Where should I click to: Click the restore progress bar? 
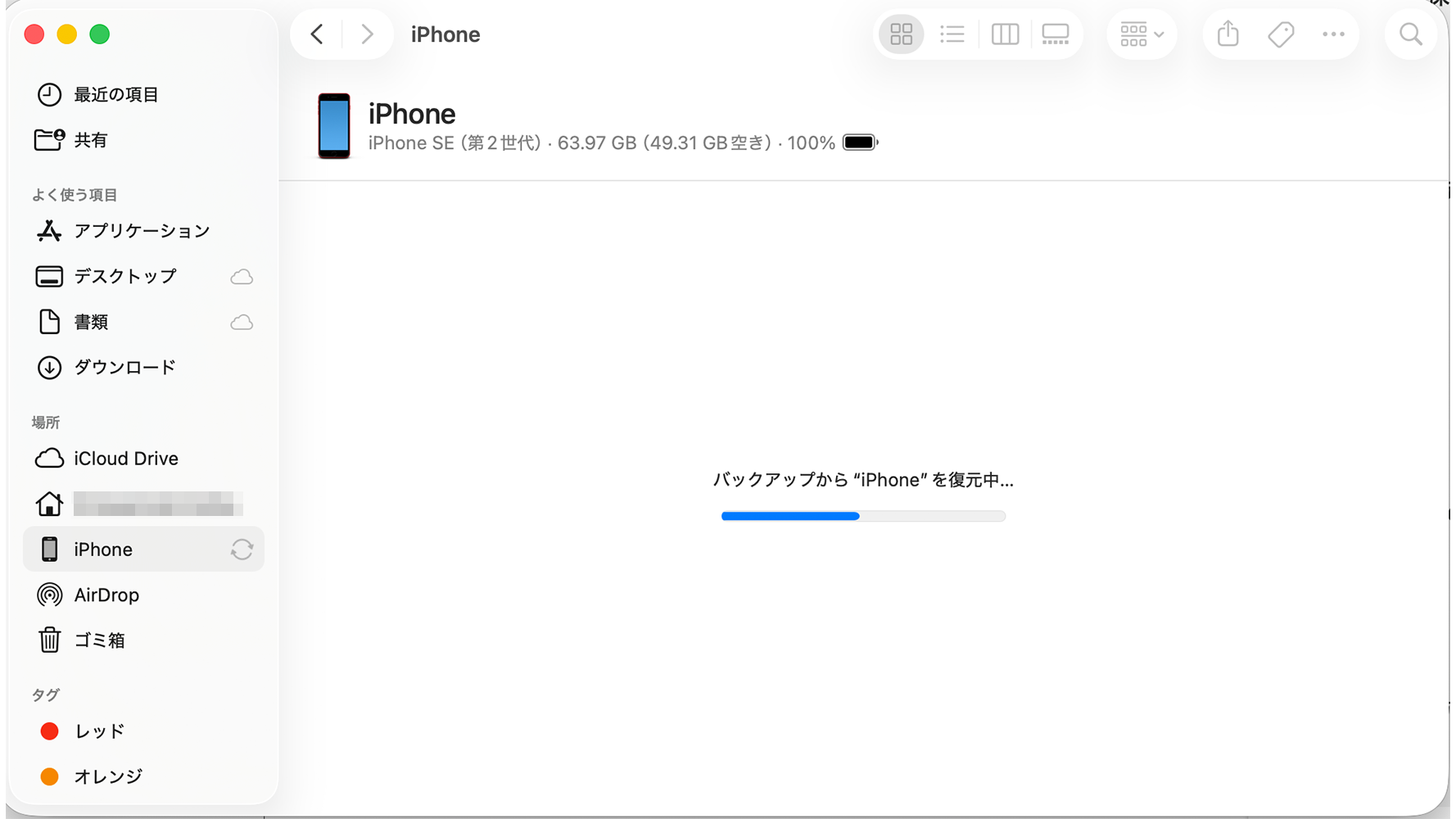863,516
